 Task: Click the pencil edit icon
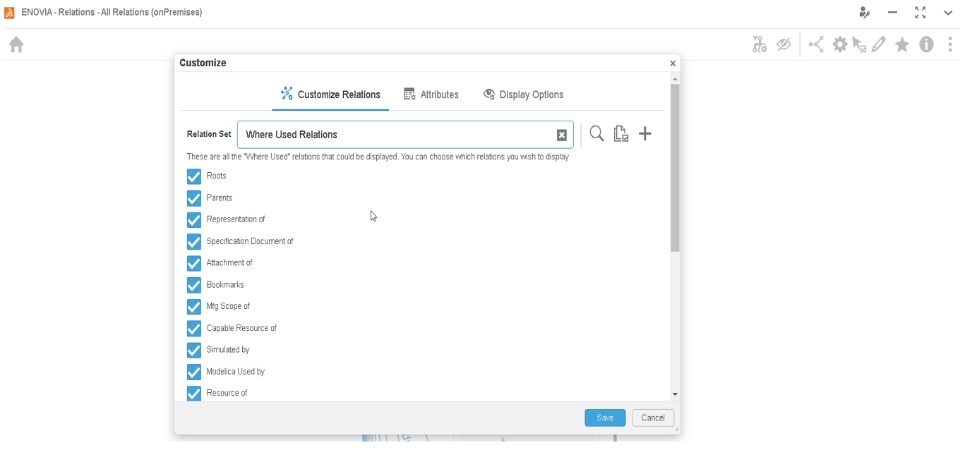(x=879, y=45)
